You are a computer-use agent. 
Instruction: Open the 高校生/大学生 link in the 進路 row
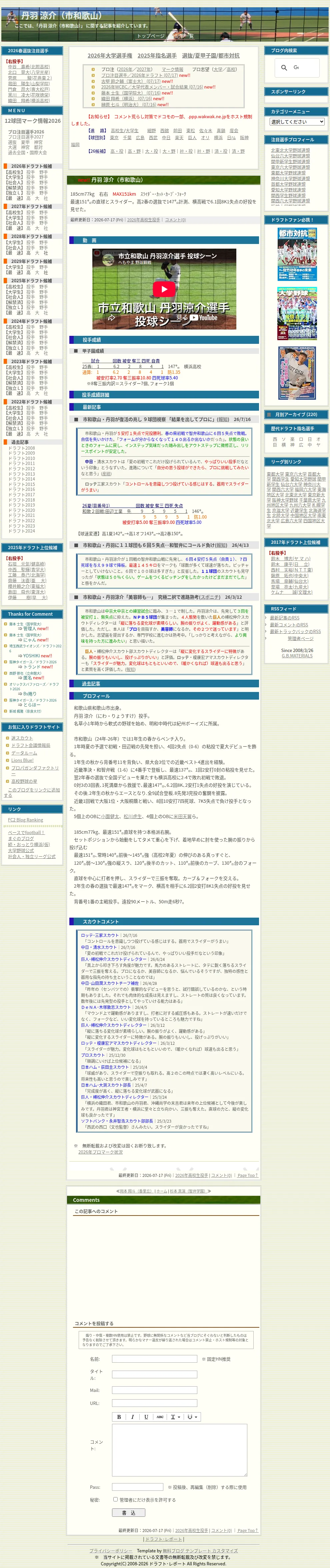coord(124,130)
